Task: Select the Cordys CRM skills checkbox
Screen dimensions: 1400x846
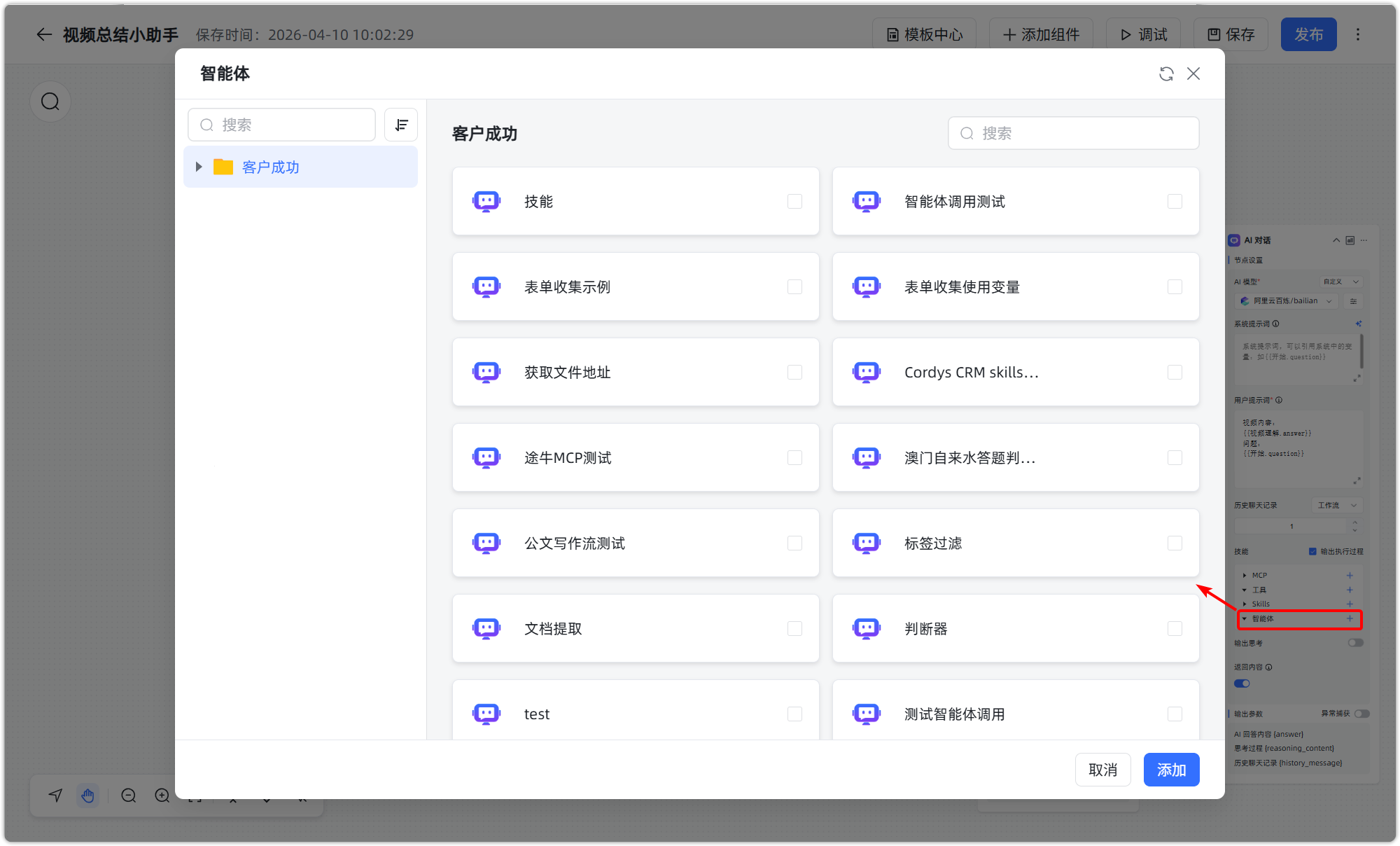Action: coord(1175,373)
